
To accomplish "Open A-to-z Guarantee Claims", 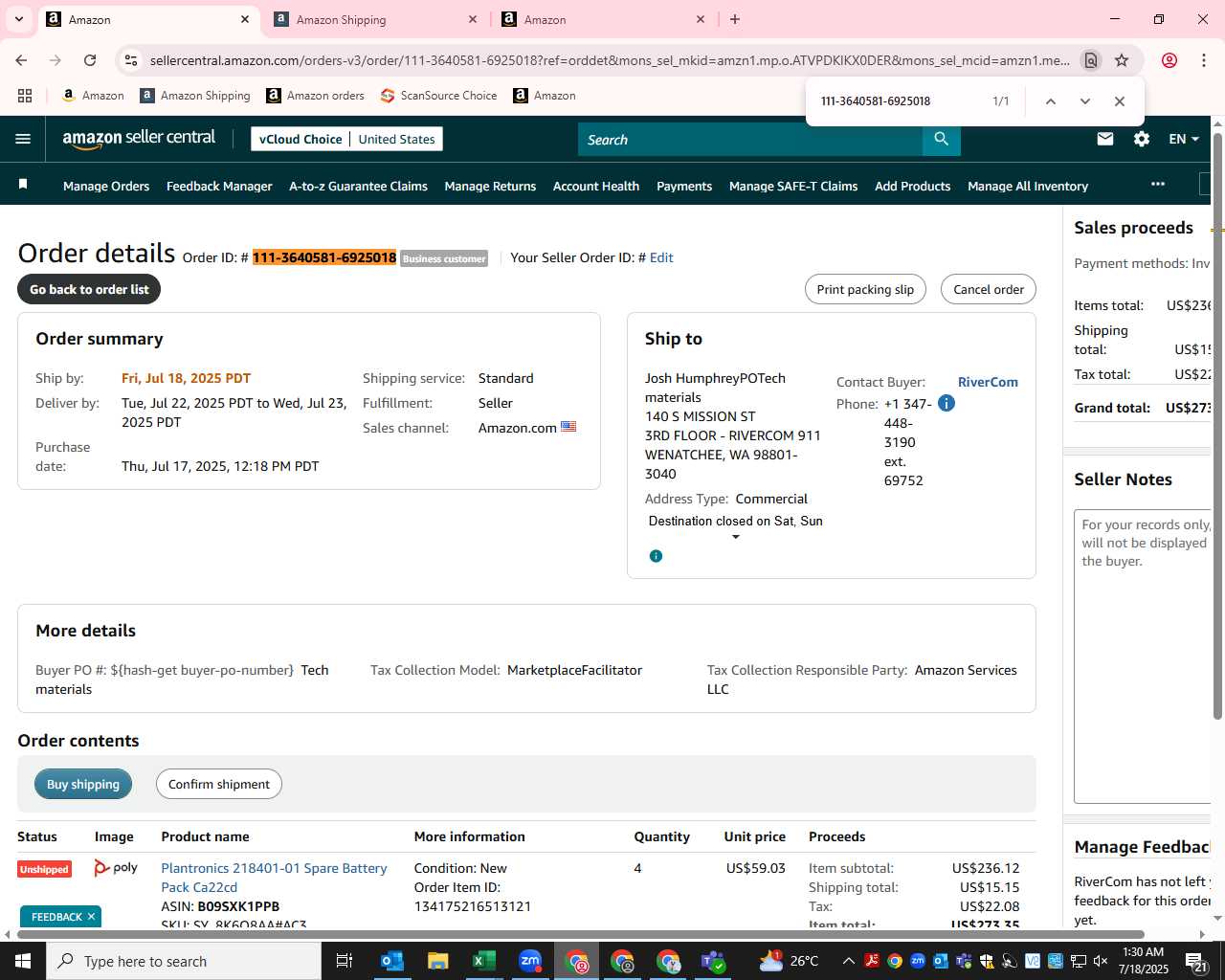I will click(358, 186).
